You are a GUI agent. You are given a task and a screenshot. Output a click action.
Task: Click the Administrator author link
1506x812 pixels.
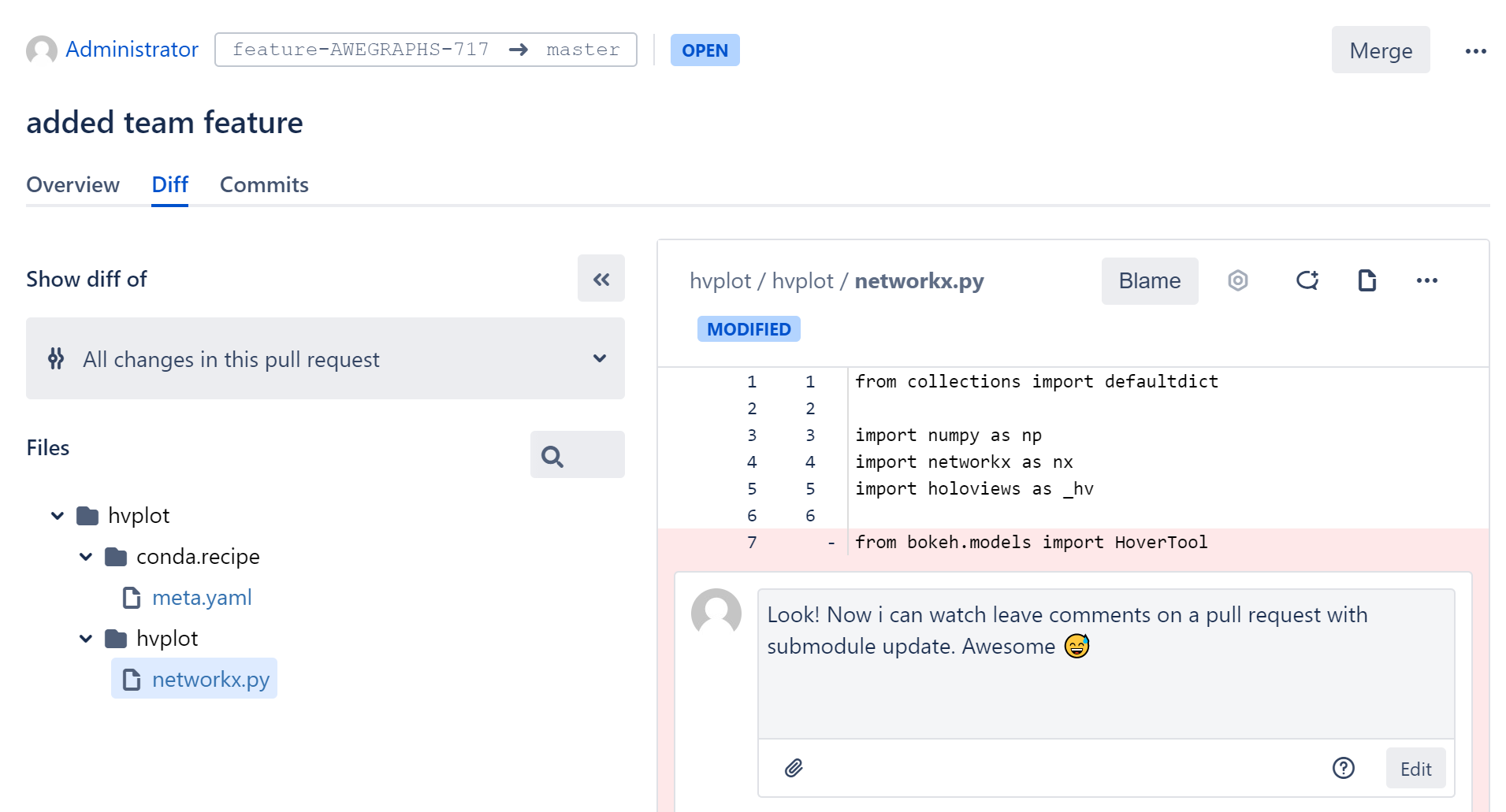[132, 50]
